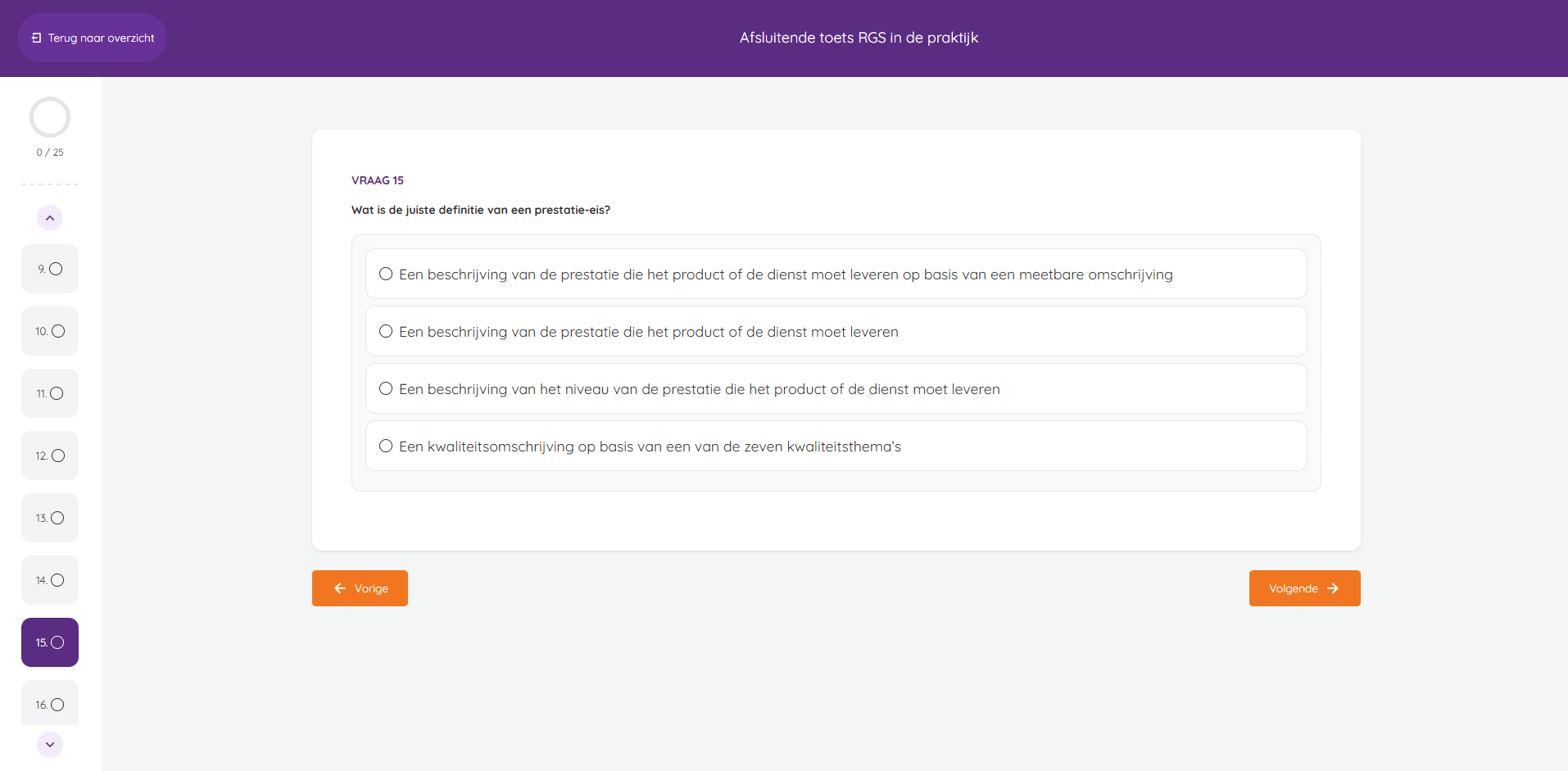The height and width of the screenshot is (771, 1568).
Task: Click the status circle for question 14
Action: [x=57, y=580]
